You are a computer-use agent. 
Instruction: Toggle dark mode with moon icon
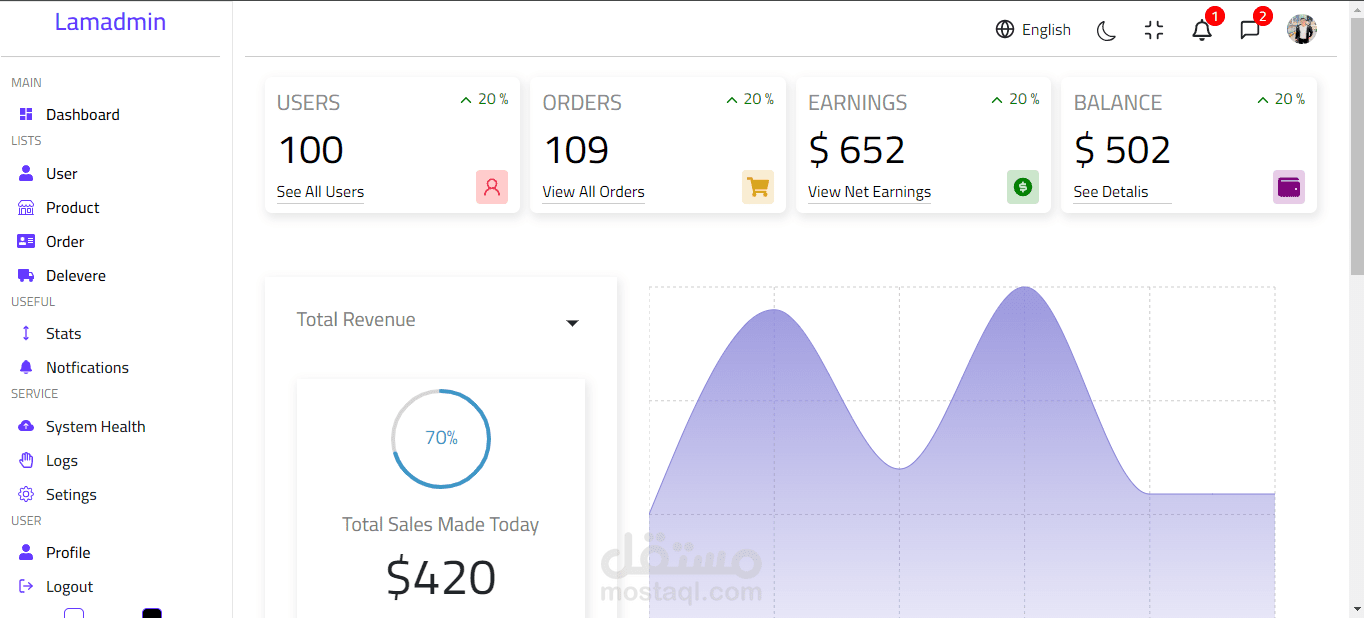tap(1106, 30)
